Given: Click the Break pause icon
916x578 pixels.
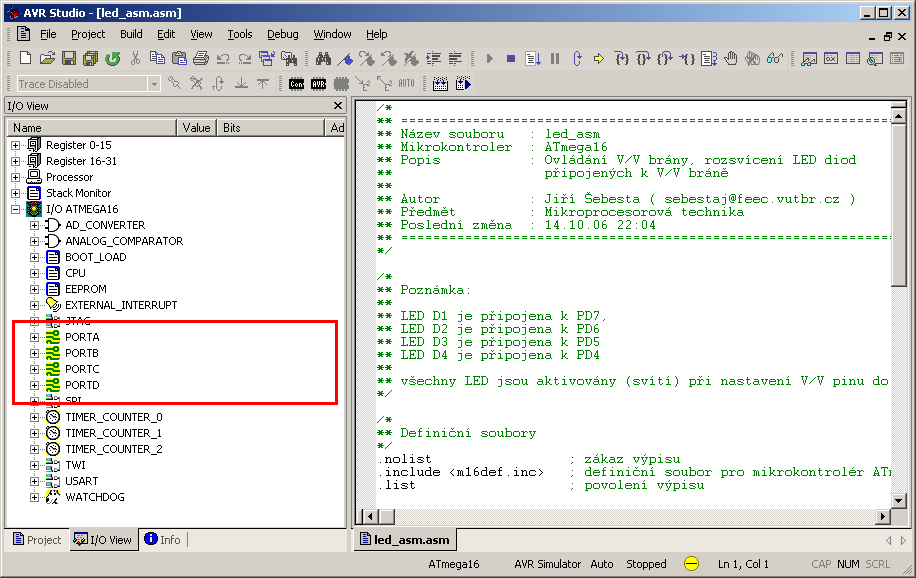Looking at the screenshot, I should (x=555, y=58).
